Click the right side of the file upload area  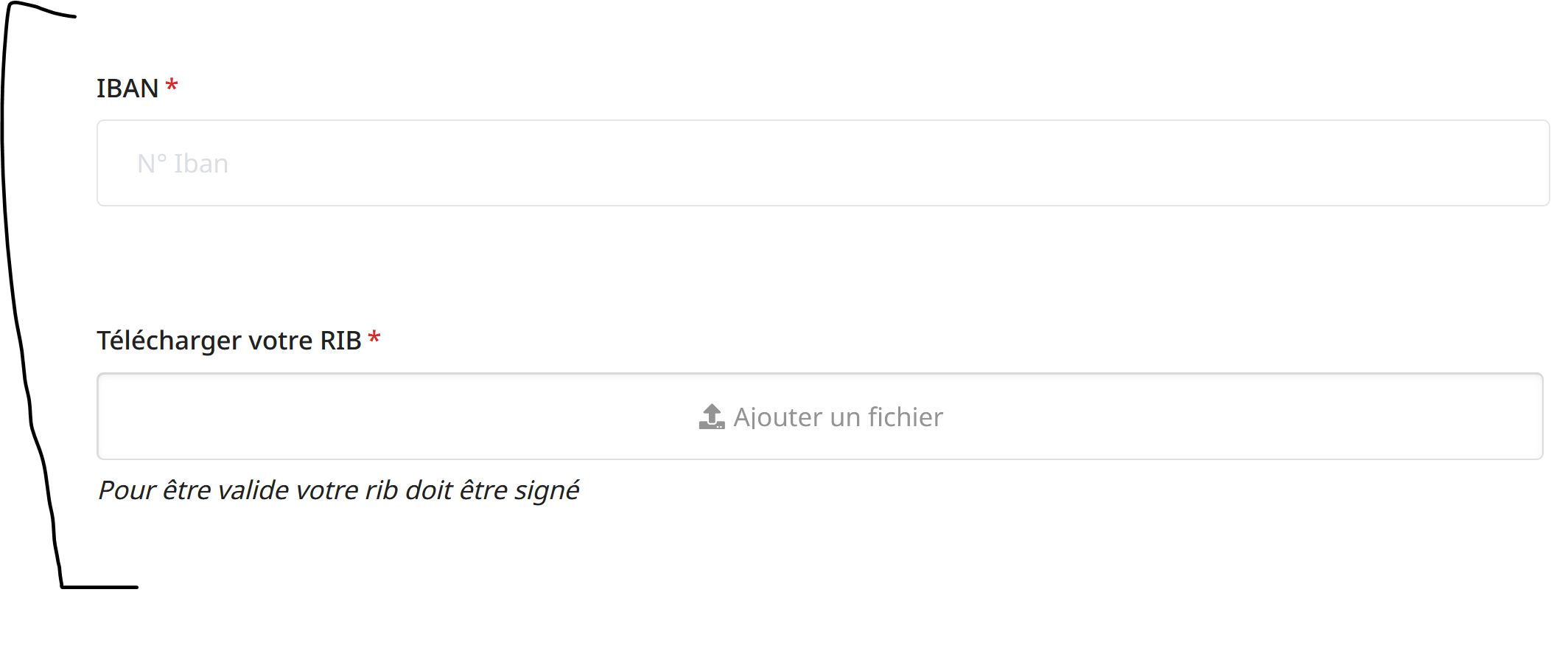(x=1326, y=417)
